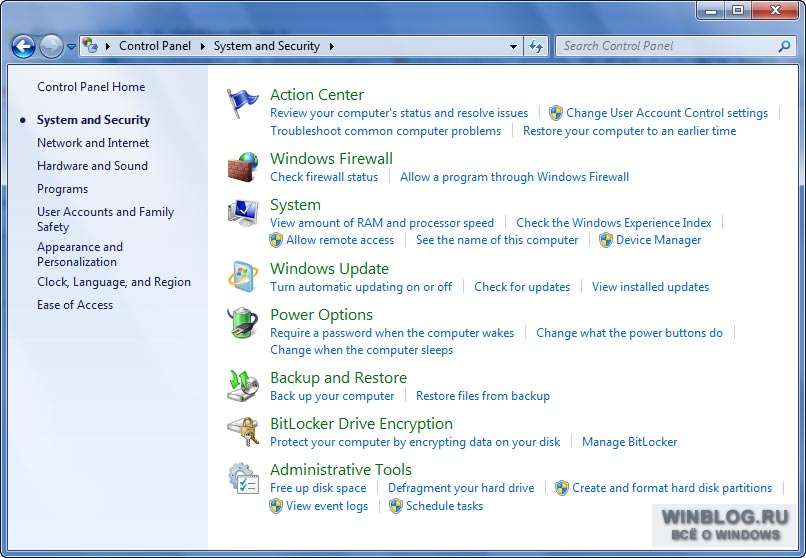Open Control Panel Home in sidebar
Screen dimensions: 806x558
click(91, 87)
